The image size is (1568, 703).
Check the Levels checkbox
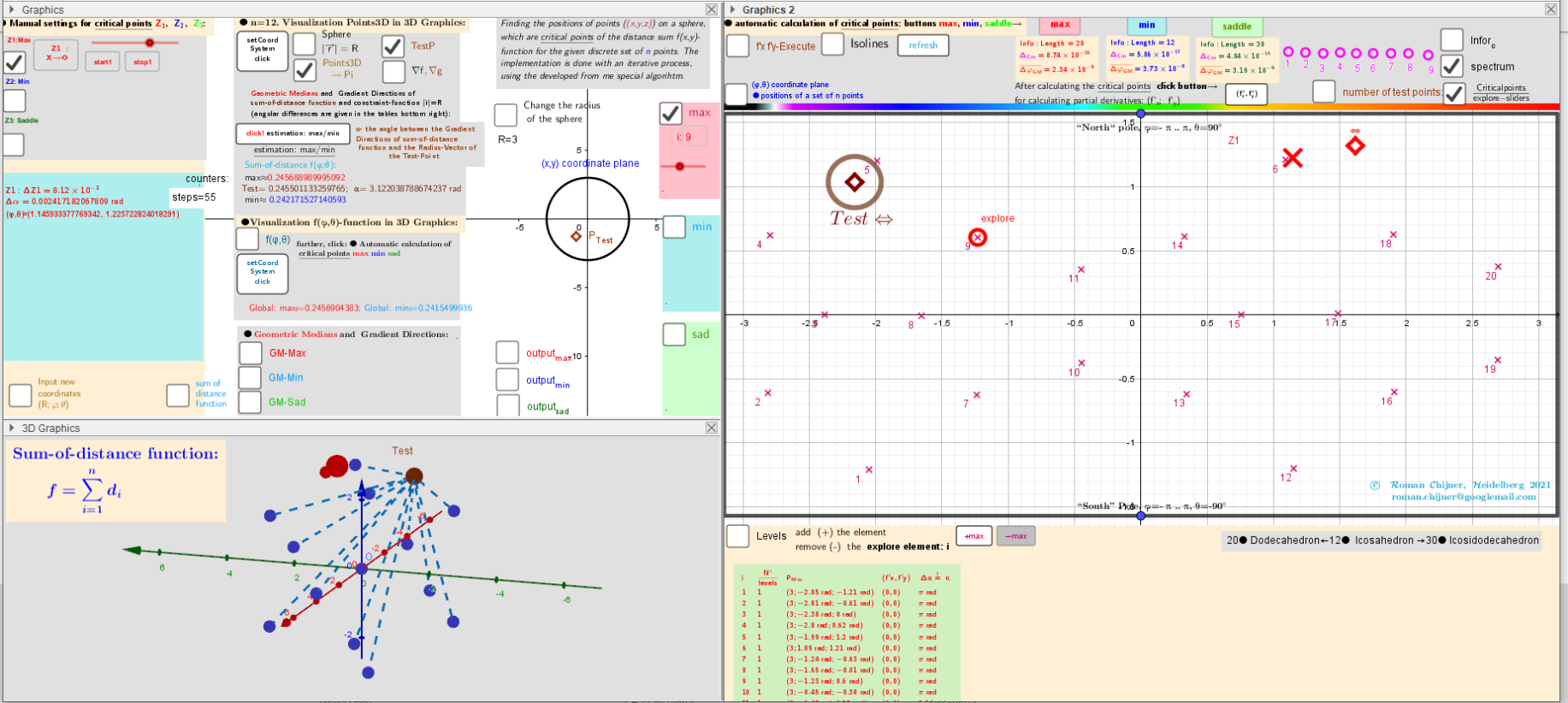[x=737, y=536]
